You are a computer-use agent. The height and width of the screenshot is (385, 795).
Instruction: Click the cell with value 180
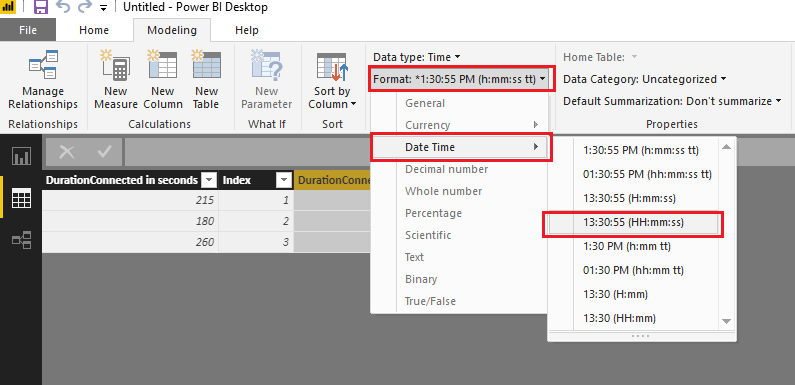[x=130, y=221]
